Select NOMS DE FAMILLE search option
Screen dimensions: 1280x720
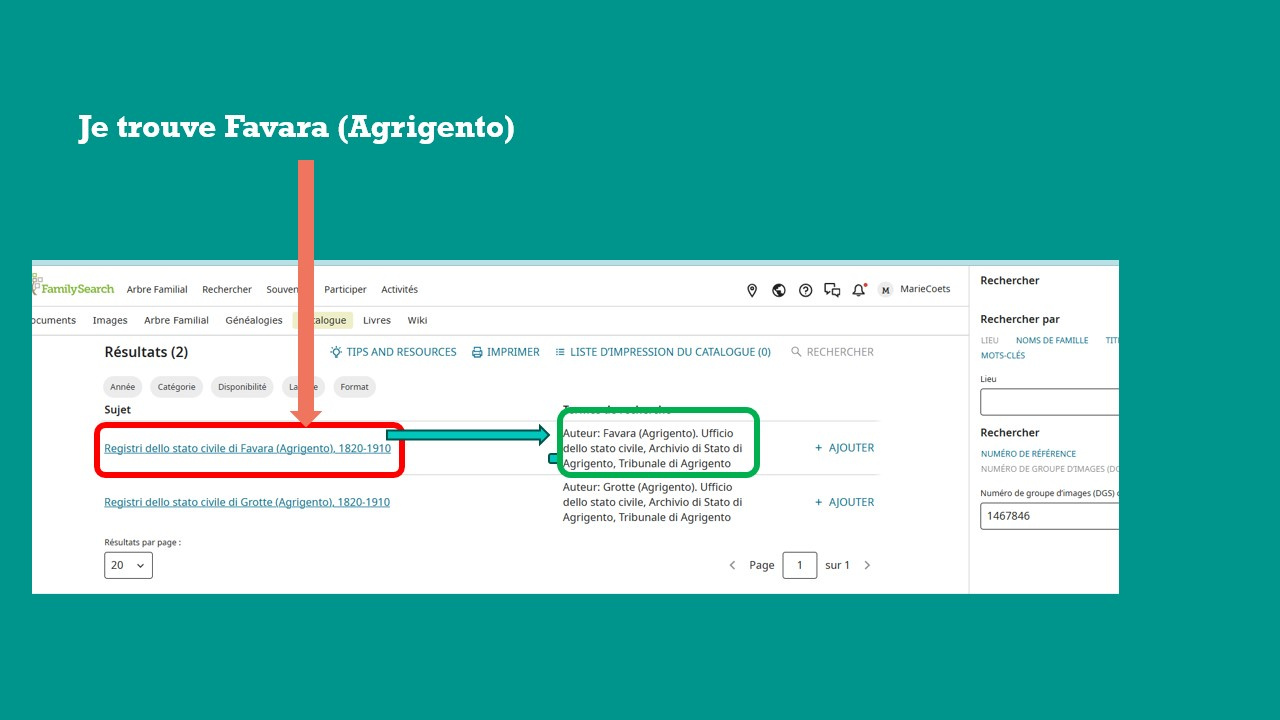click(x=1052, y=341)
